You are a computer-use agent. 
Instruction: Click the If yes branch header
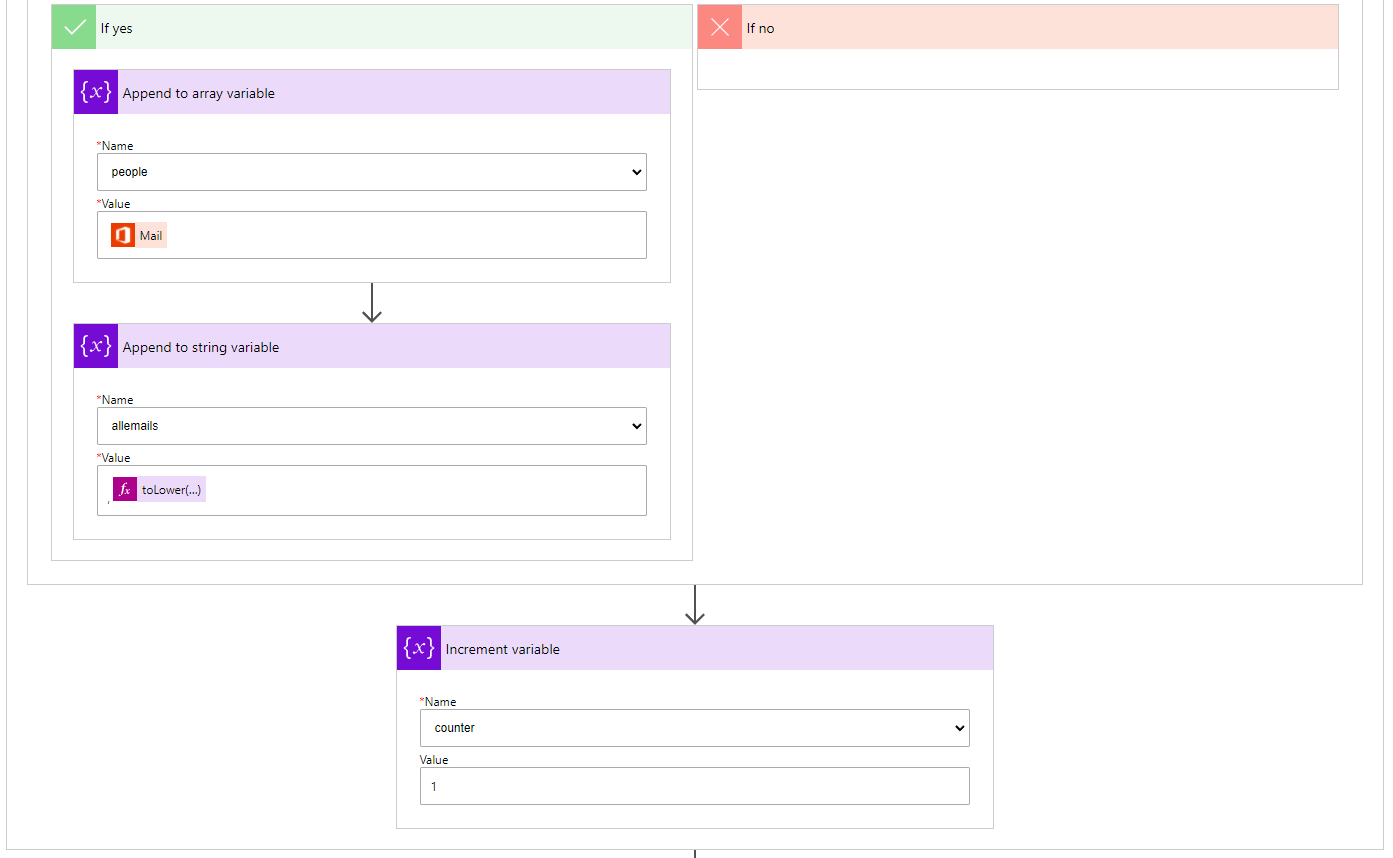pyautogui.click(x=390, y=28)
